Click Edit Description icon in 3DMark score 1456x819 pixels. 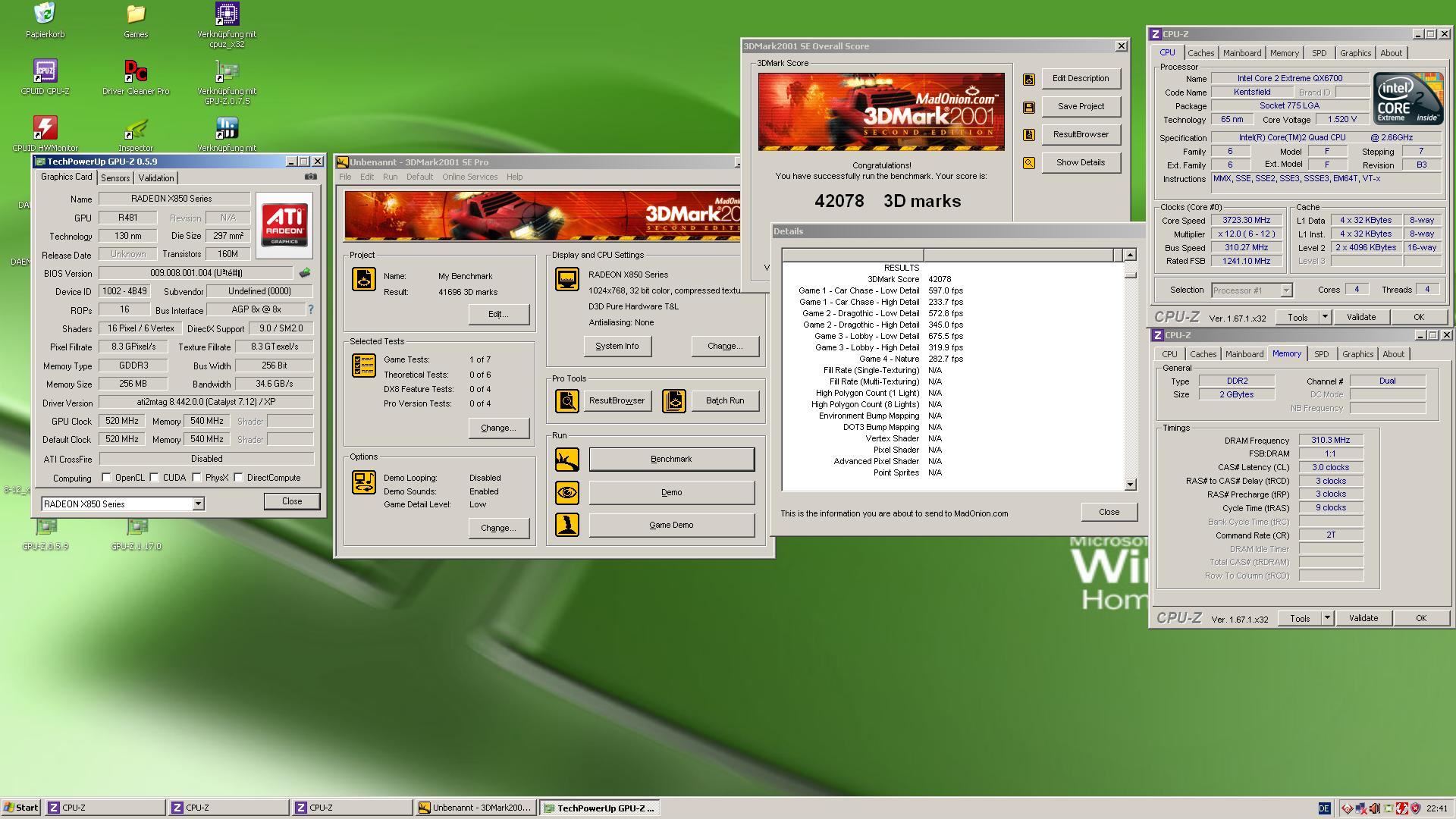pyautogui.click(x=1029, y=79)
